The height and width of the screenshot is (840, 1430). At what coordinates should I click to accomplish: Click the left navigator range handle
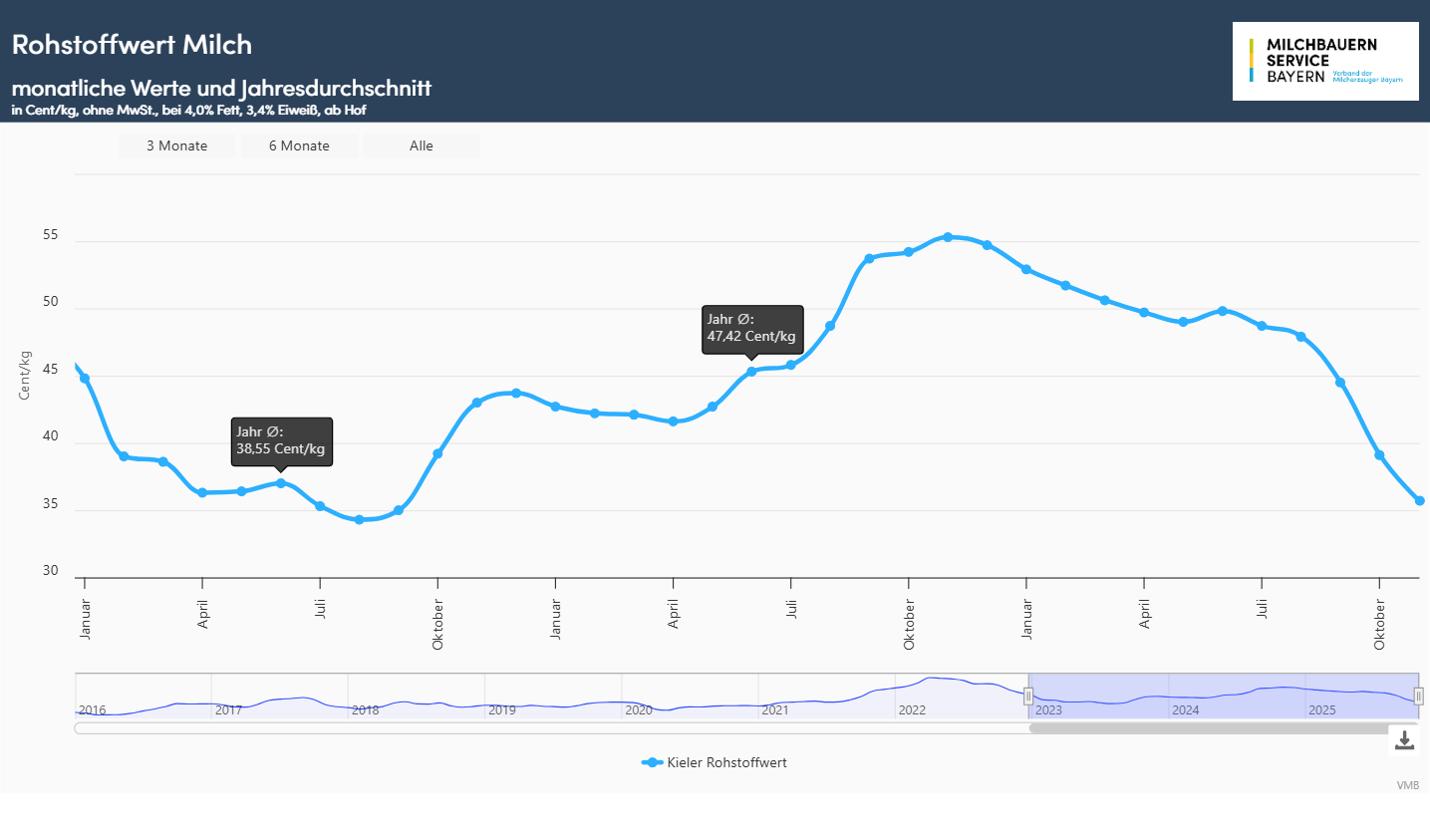tap(1028, 697)
